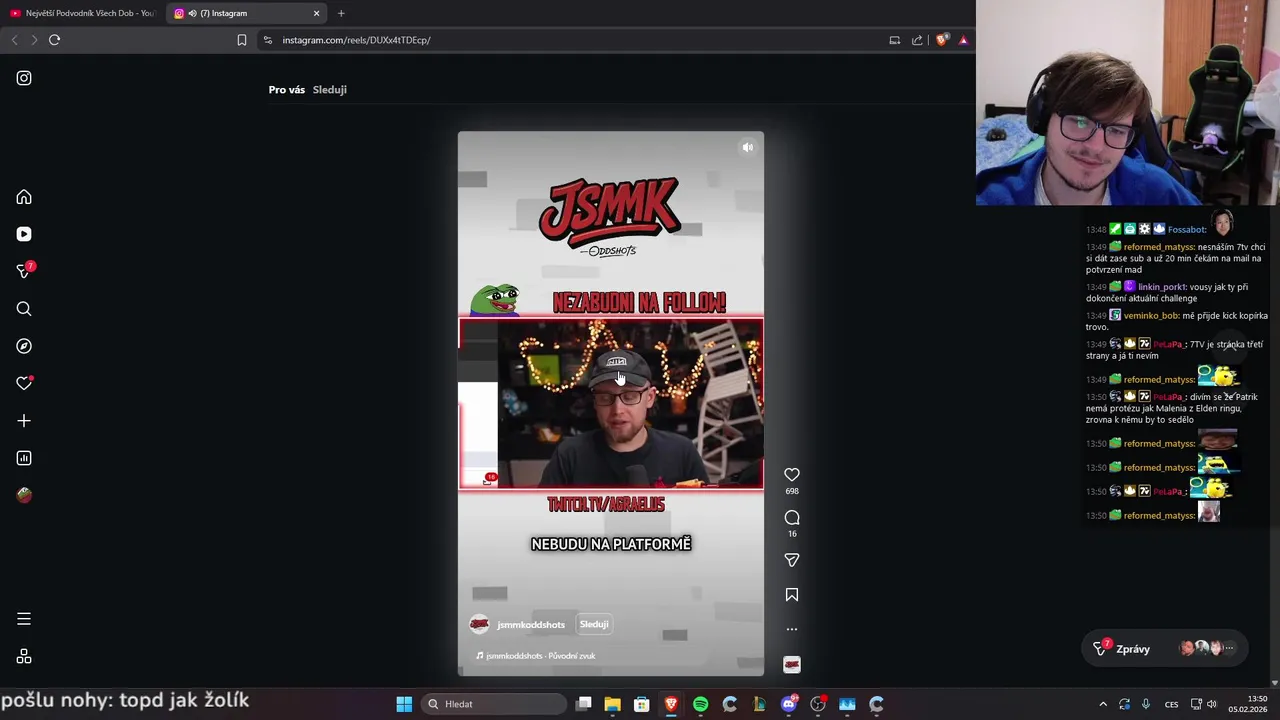Open the Meta apps icon at sidebar bottom
This screenshot has width=1280, height=720.
pyautogui.click(x=24, y=656)
